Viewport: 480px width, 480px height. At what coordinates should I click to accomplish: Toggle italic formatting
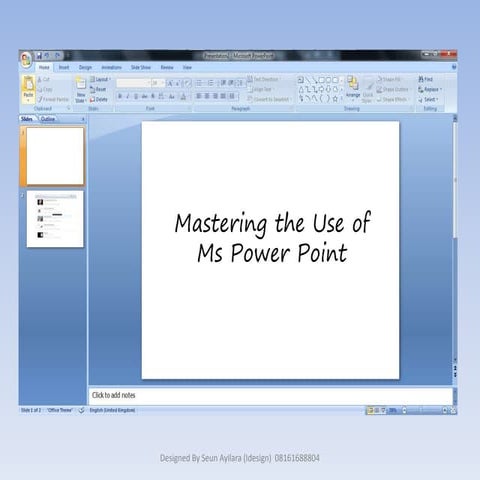tap(128, 97)
